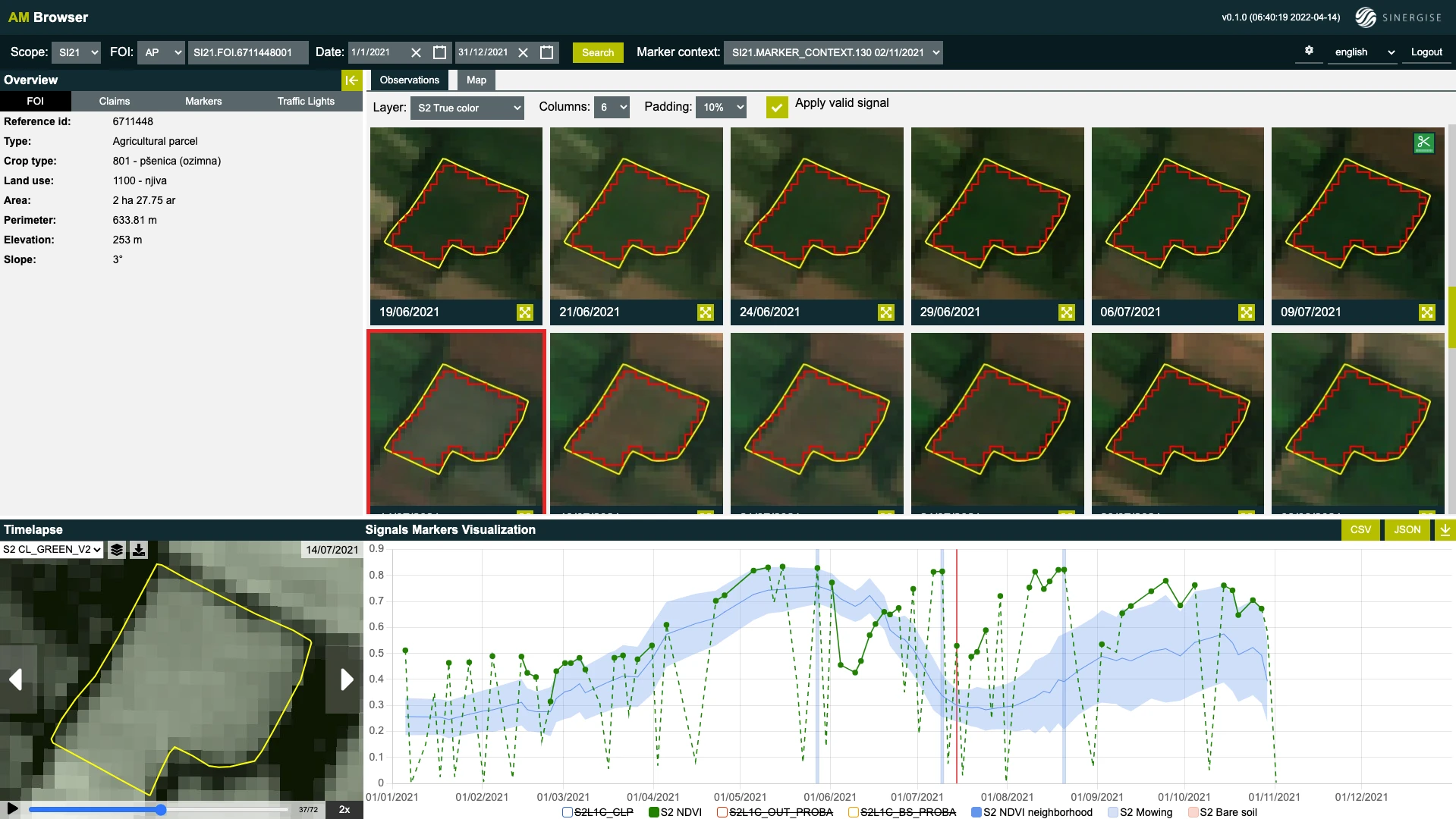Switch to the Map tab

click(476, 80)
